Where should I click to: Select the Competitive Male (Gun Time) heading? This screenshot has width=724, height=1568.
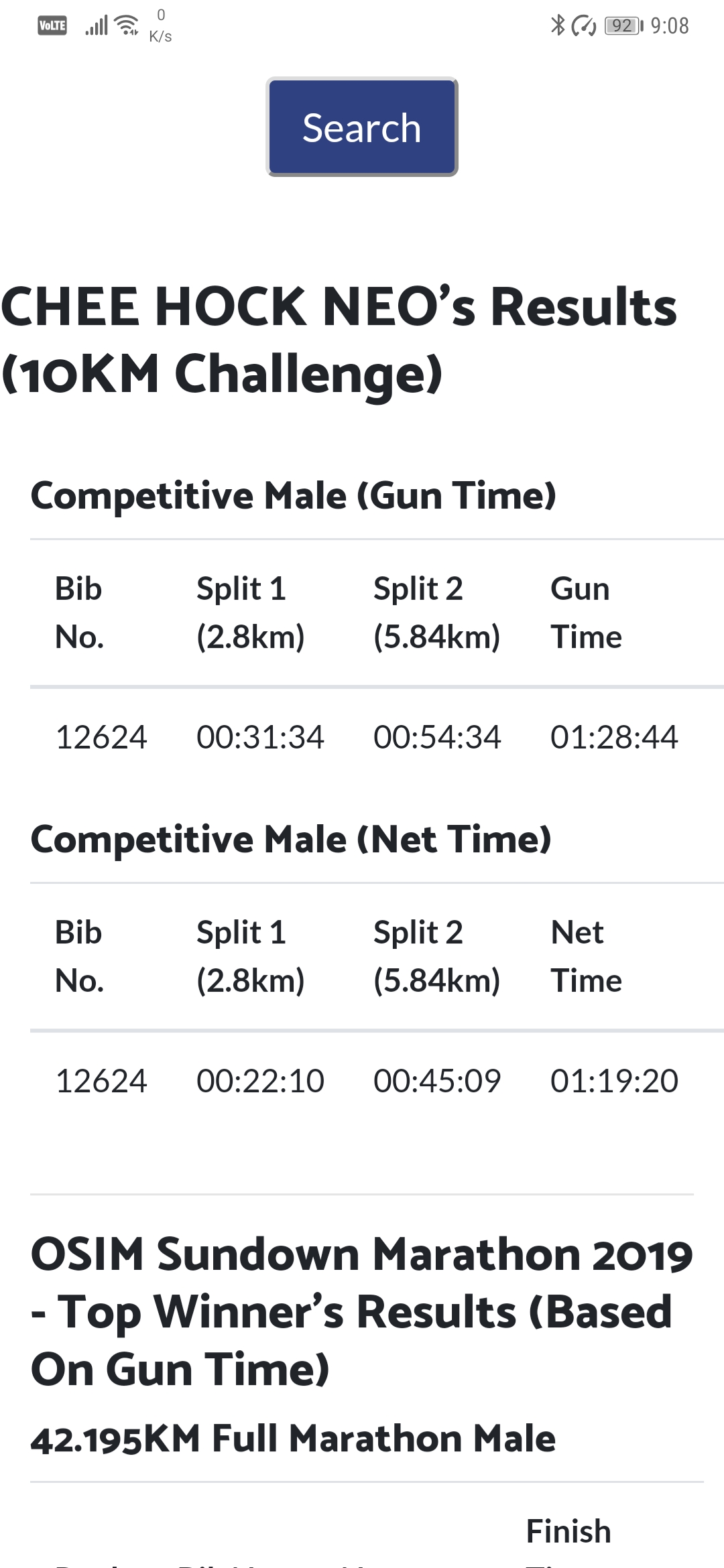pyautogui.click(x=294, y=496)
